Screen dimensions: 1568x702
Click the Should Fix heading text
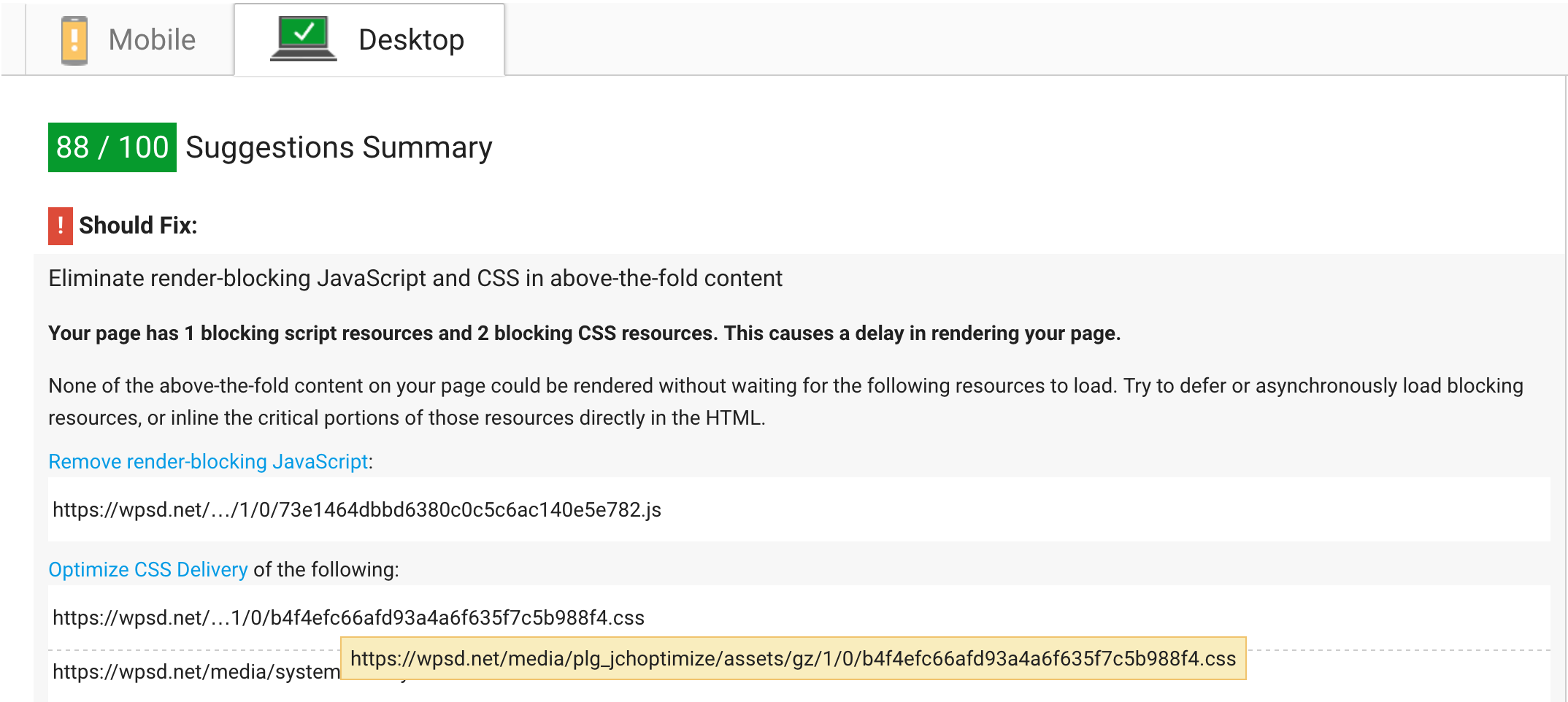(x=138, y=225)
